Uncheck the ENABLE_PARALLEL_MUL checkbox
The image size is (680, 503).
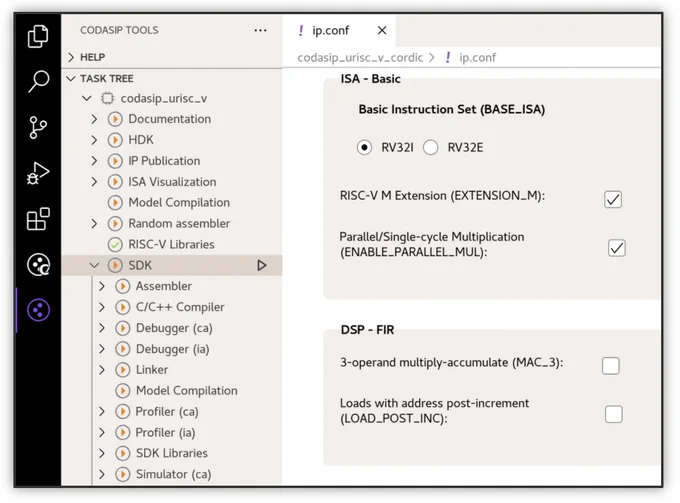(x=616, y=248)
